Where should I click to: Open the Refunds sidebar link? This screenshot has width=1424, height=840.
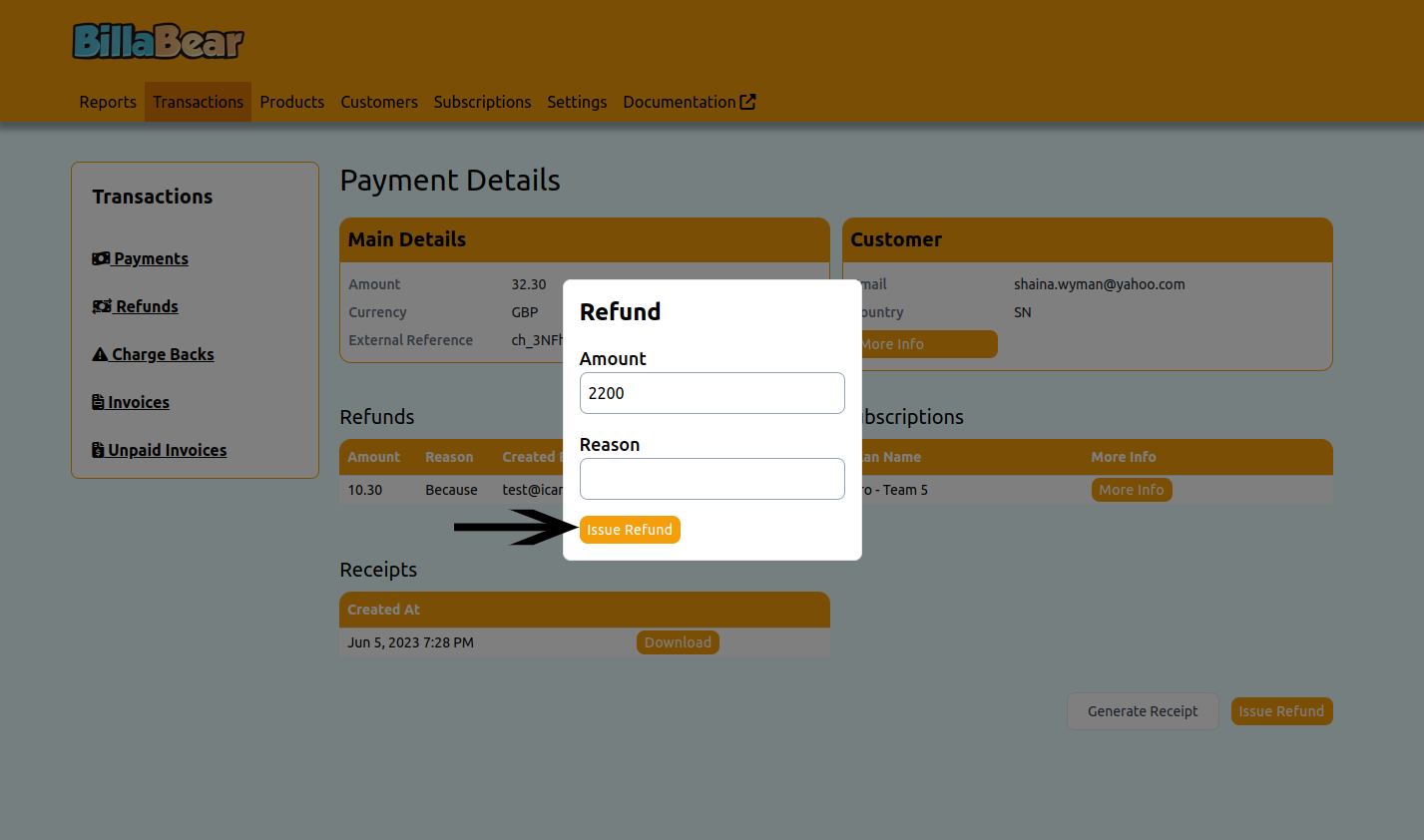[135, 306]
